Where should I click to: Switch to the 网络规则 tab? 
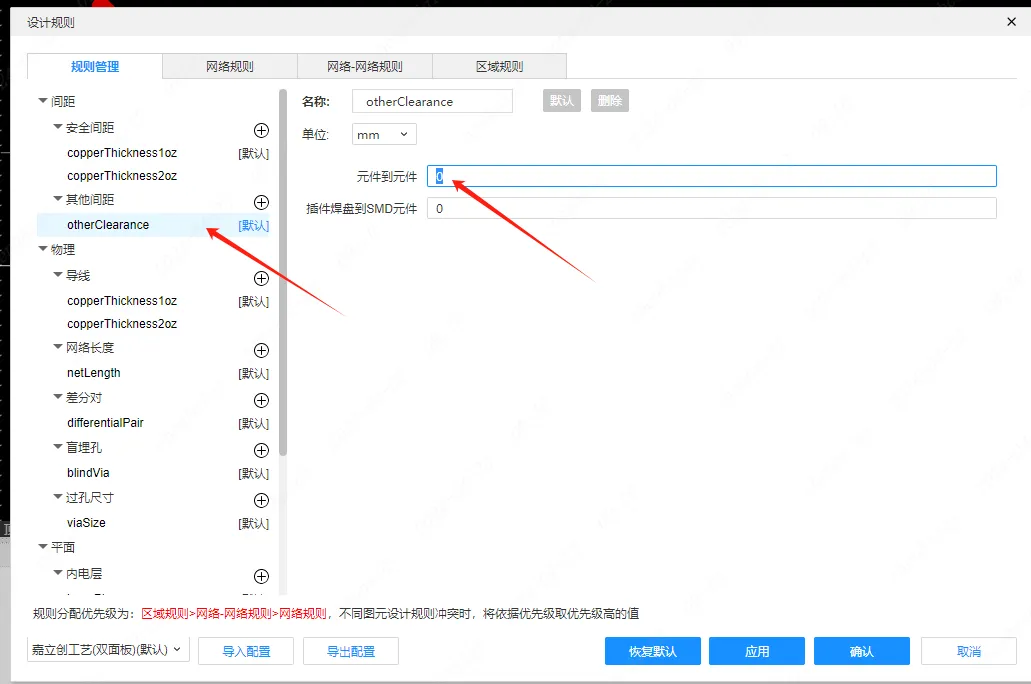pos(229,67)
